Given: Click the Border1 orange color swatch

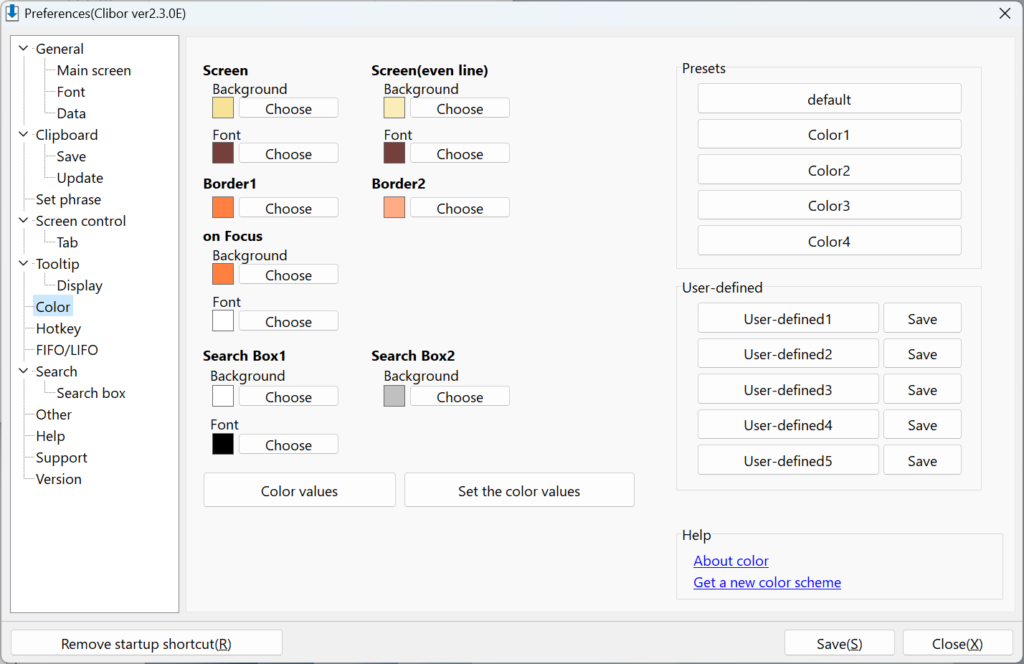Looking at the screenshot, I should (223, 208).
